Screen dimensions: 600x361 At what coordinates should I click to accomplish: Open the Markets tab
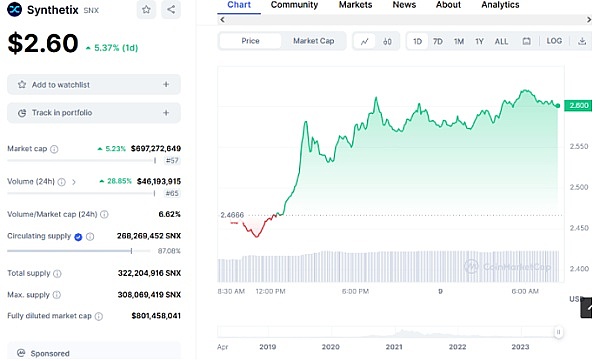355,5
